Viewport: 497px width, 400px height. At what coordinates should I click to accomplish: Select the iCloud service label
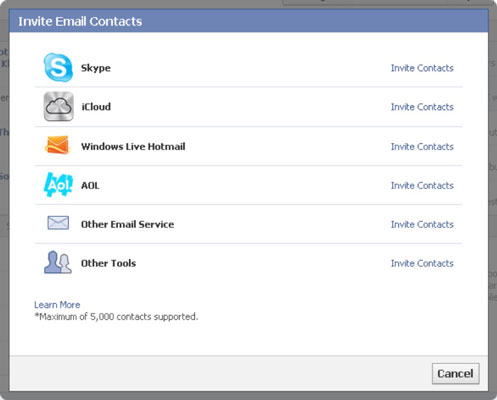pyautogui.click(x=96, y=107)
